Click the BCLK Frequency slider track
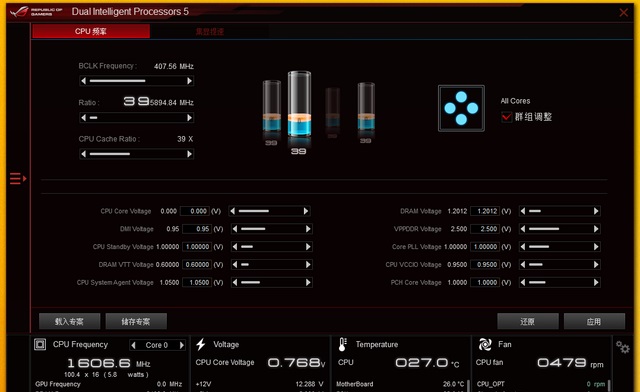Viewport: 640px width, 392px height. (136, 81)
